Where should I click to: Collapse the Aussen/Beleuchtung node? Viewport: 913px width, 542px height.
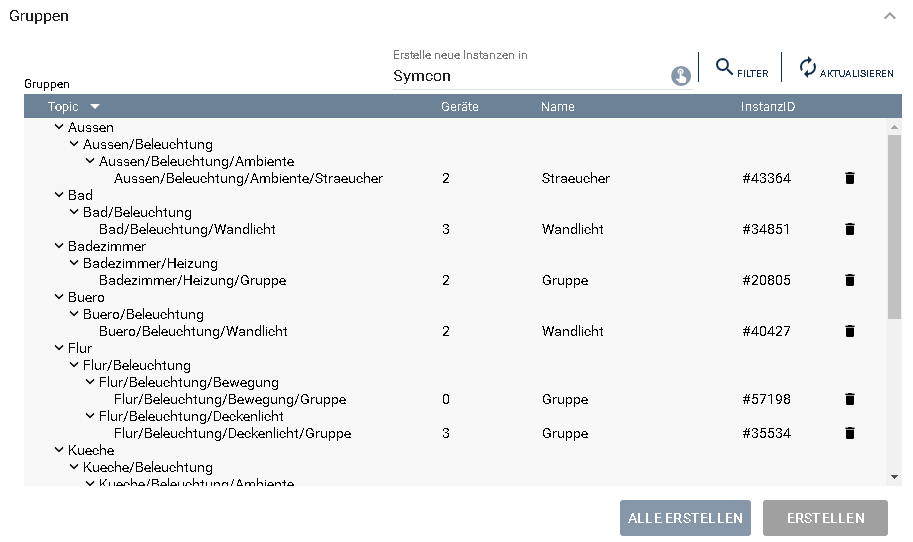click(x=74, y=144)
